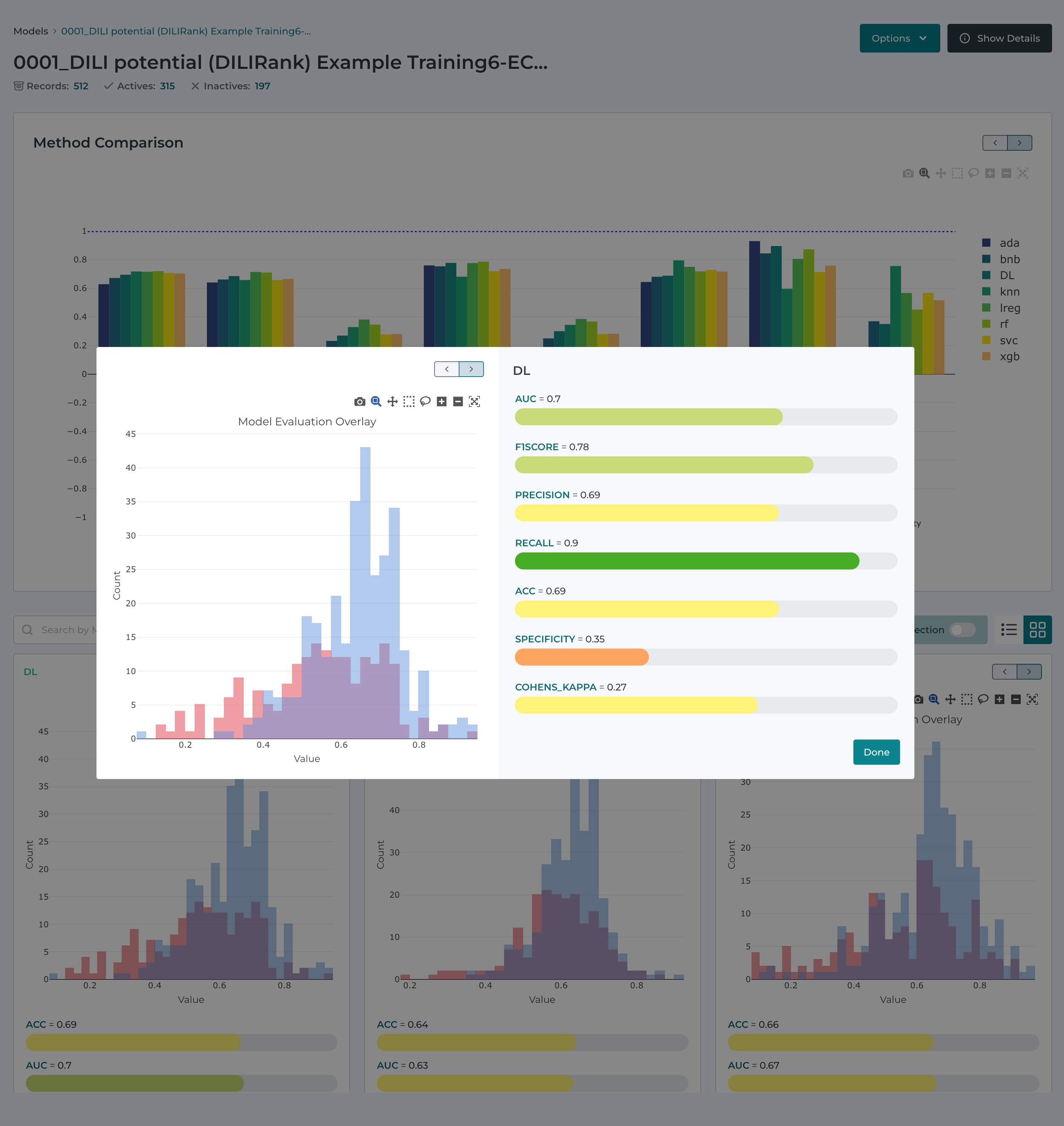
Task: Switch to list view
Action: [x=1009, y=630]
